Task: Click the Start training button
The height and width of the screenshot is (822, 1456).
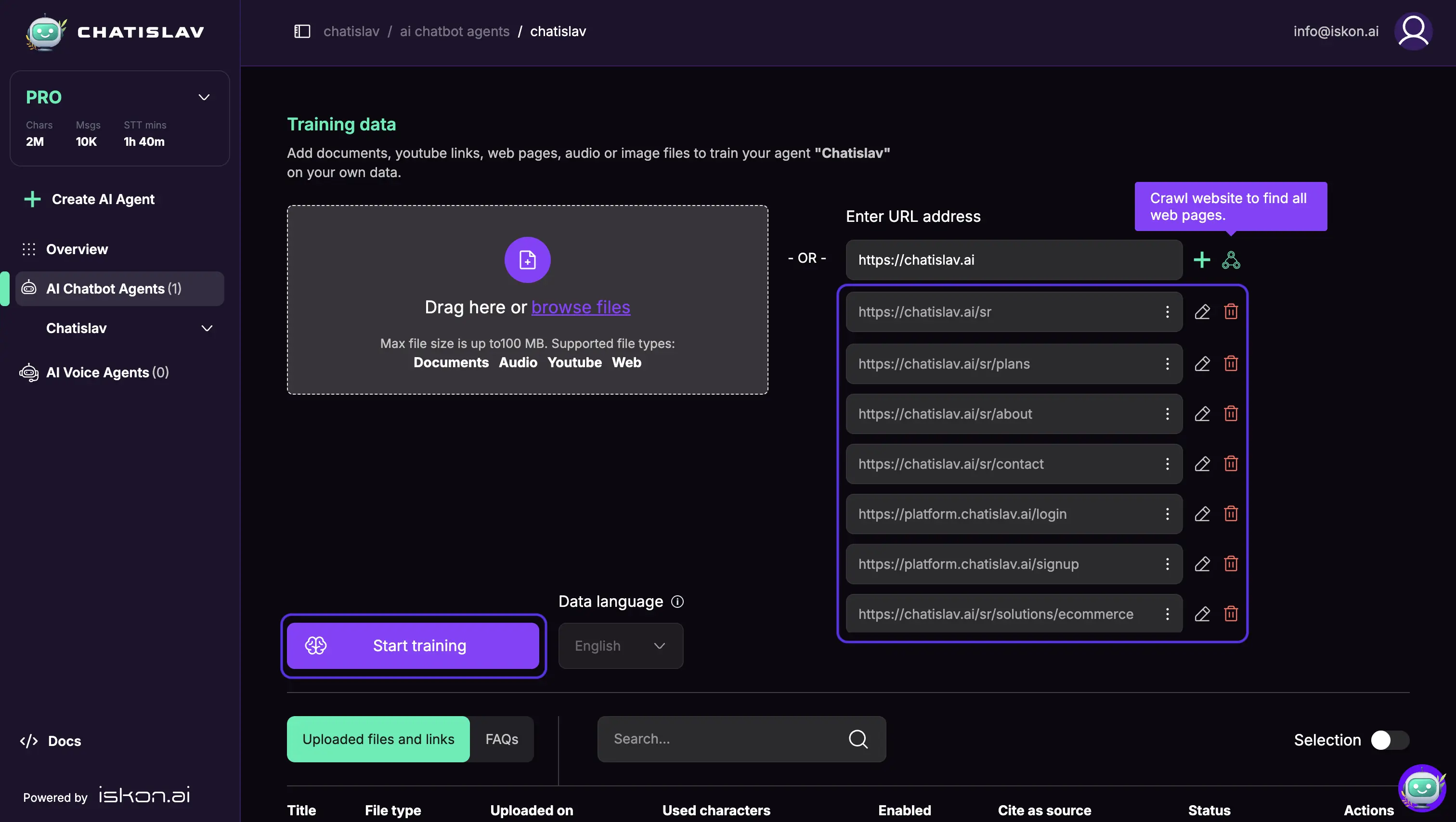Action: point(413,646)
